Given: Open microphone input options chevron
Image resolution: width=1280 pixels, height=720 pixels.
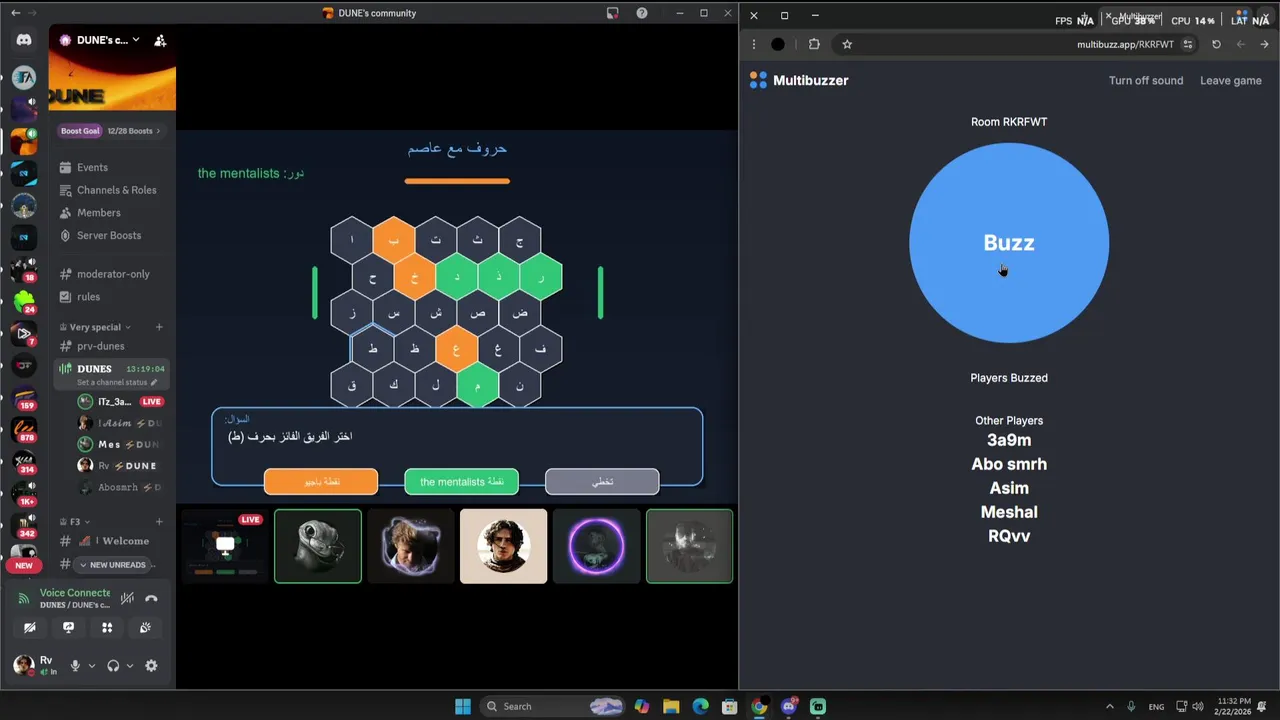Looking at the screenshot, I should point(91,666).
